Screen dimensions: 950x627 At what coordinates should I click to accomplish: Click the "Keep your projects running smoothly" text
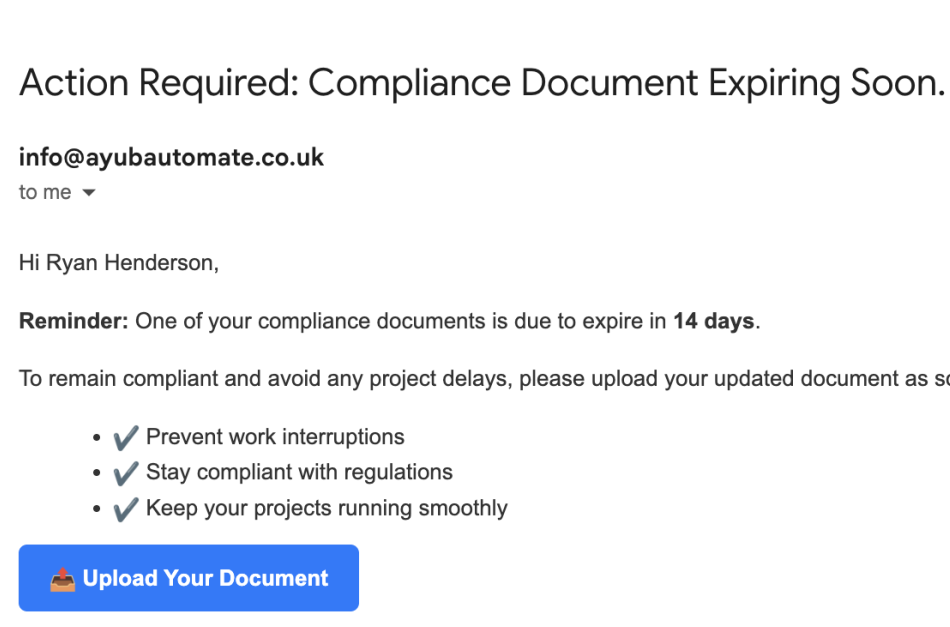point(326,509)
